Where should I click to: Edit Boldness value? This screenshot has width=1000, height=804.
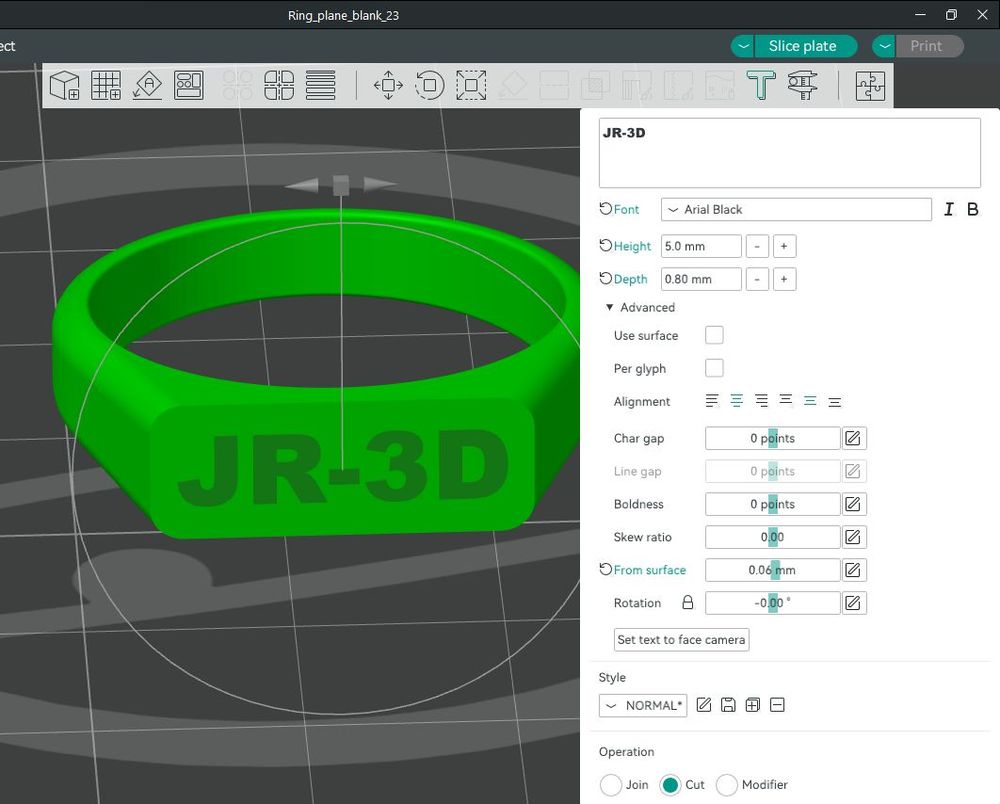pyautogui.click(x=853, y=504)
